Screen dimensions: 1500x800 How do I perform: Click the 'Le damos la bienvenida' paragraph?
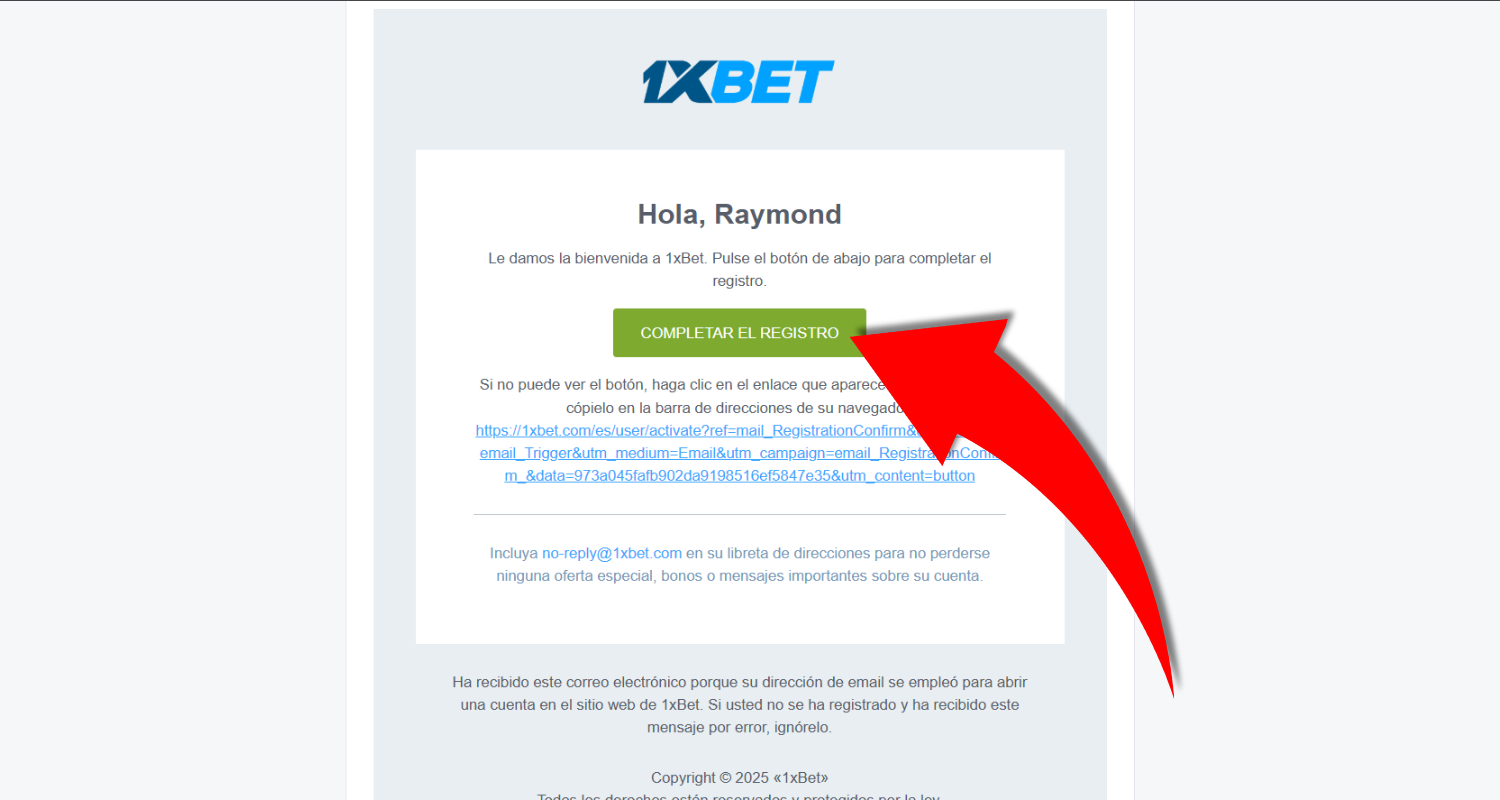tap(740, 270)
